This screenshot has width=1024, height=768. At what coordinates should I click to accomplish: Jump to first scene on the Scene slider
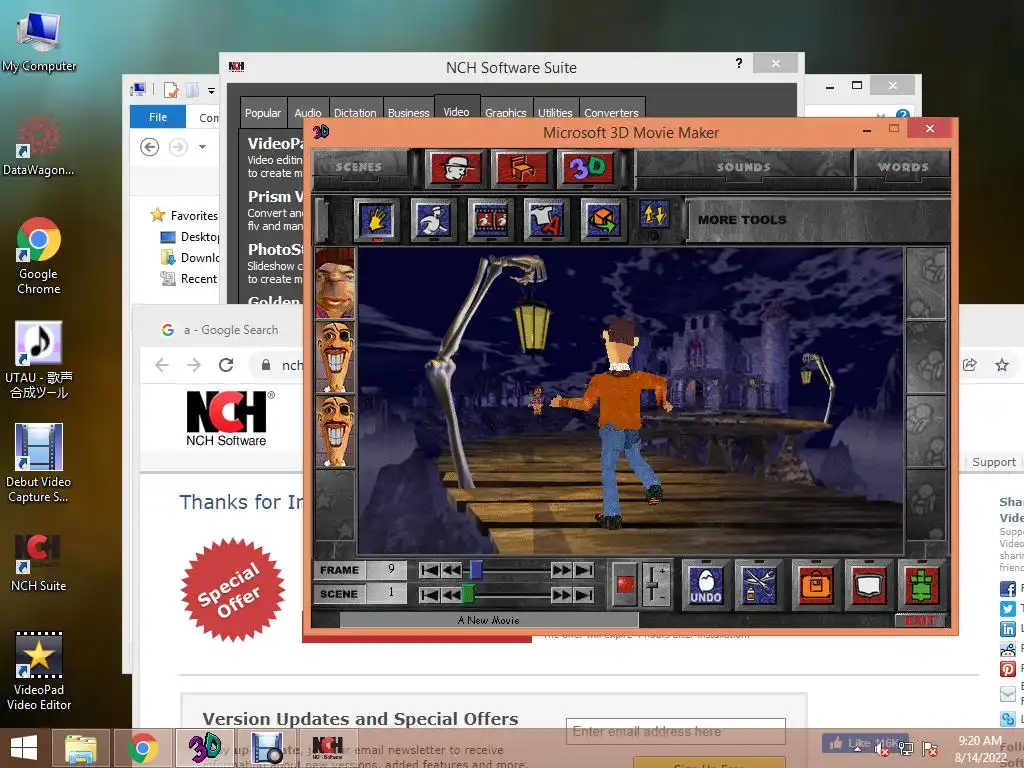[x=429, y=594]
